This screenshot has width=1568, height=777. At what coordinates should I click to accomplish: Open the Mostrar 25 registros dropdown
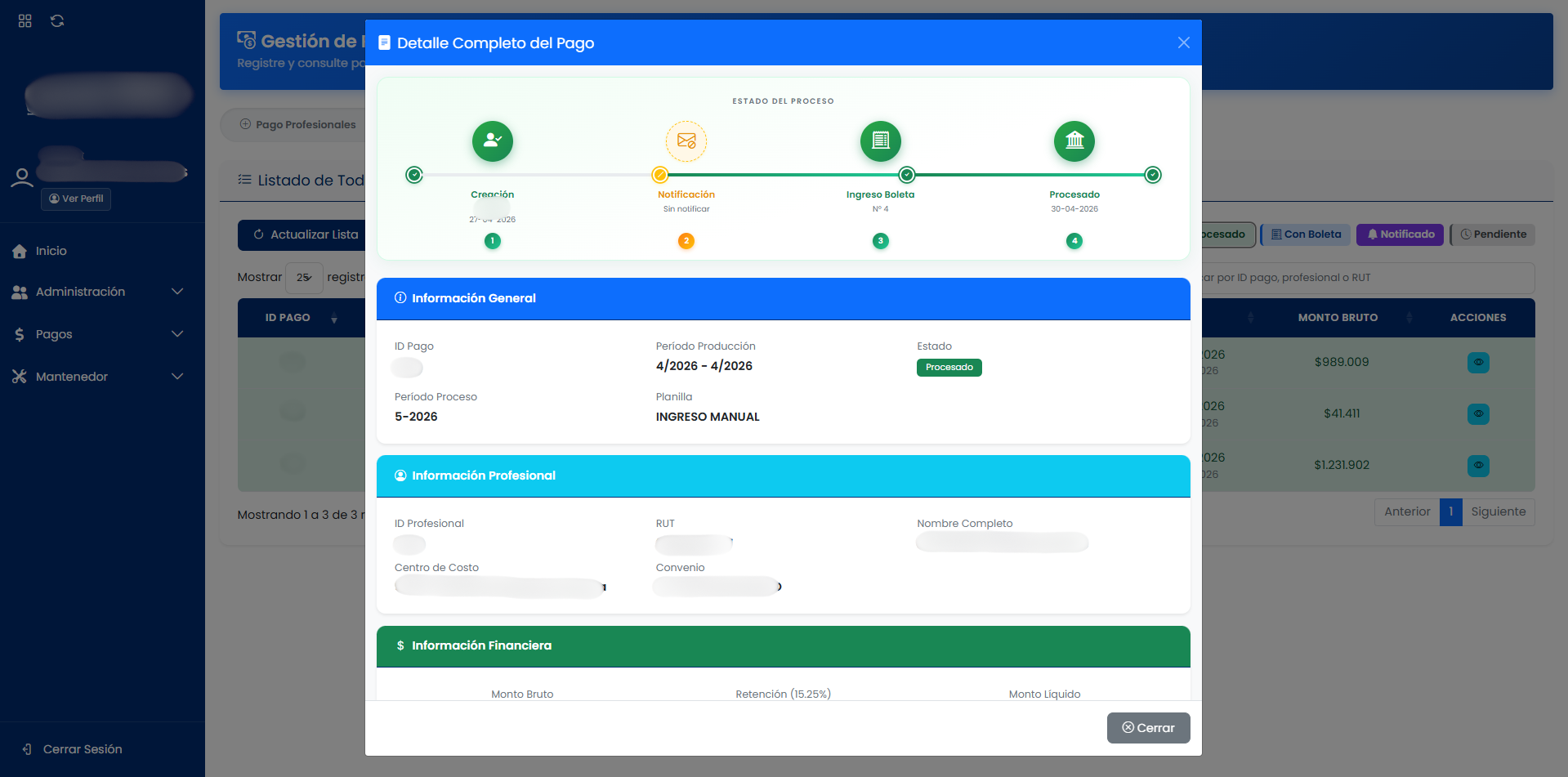pyautogui.click(x=304, y=278)
